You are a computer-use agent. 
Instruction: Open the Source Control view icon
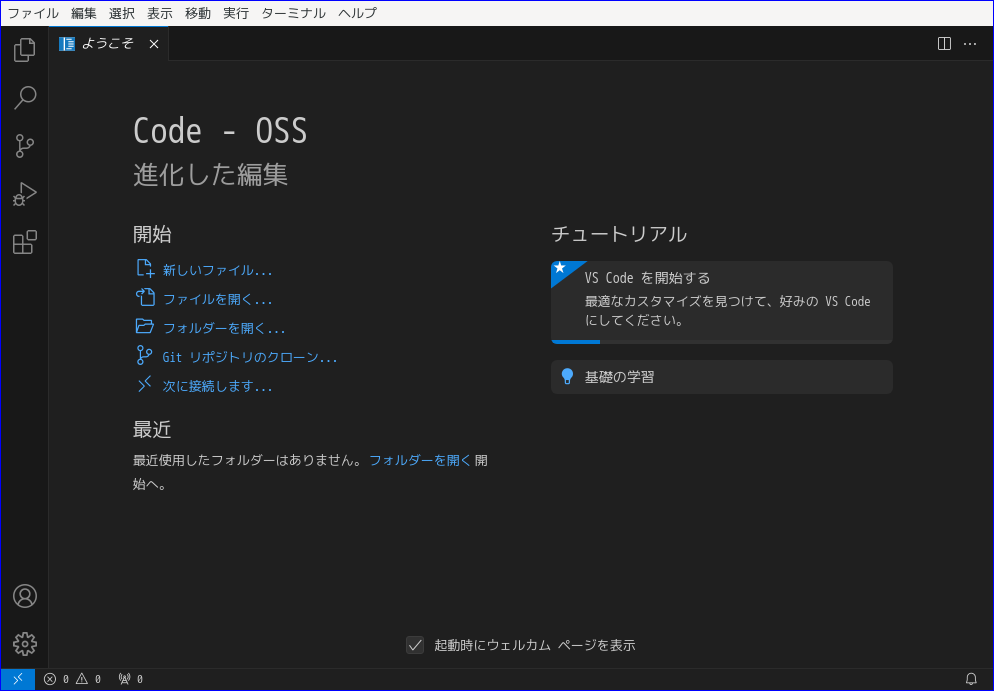[x=25, y=146]
